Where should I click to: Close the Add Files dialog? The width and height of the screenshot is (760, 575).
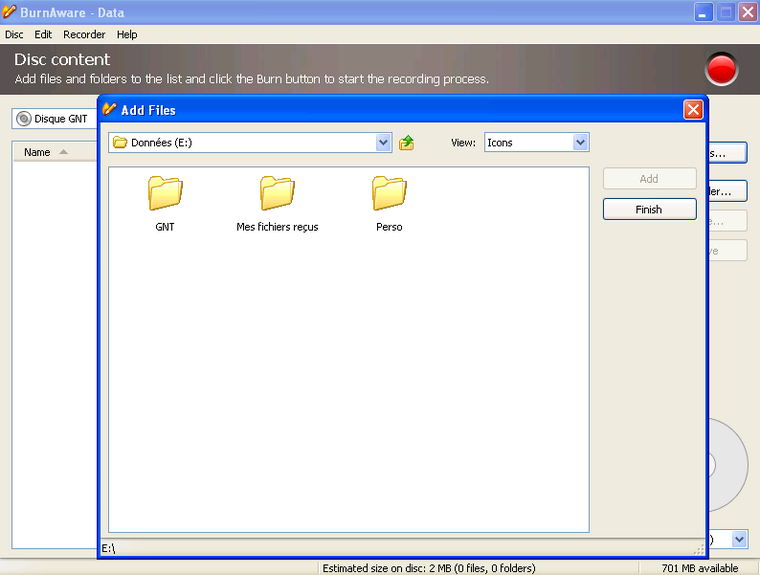click(693, 110)
